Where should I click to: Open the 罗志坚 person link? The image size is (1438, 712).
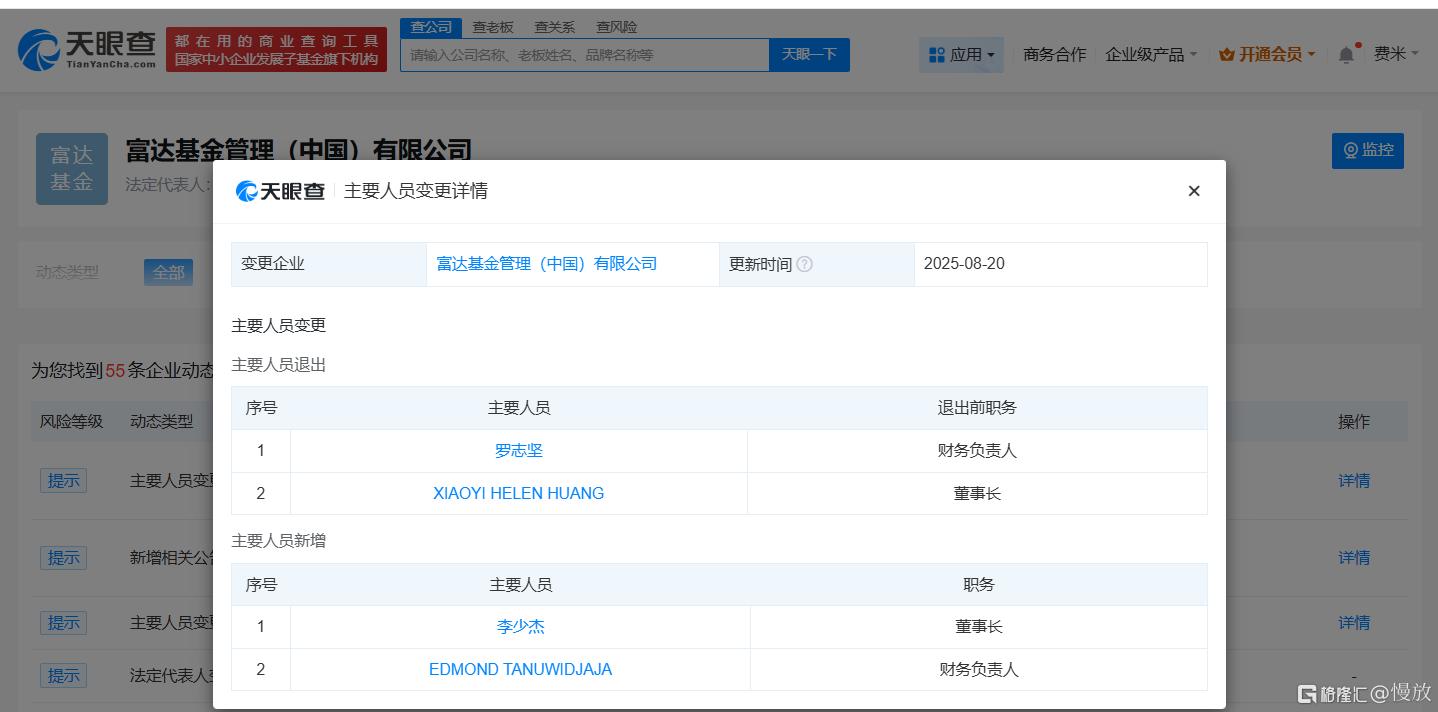[x=519, y=451]
